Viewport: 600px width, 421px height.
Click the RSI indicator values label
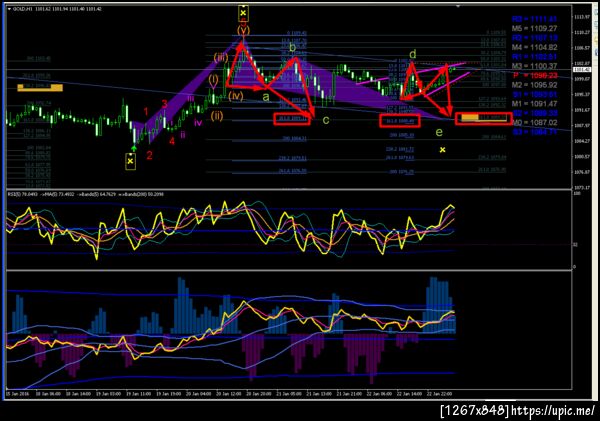[x=85, y=194]
